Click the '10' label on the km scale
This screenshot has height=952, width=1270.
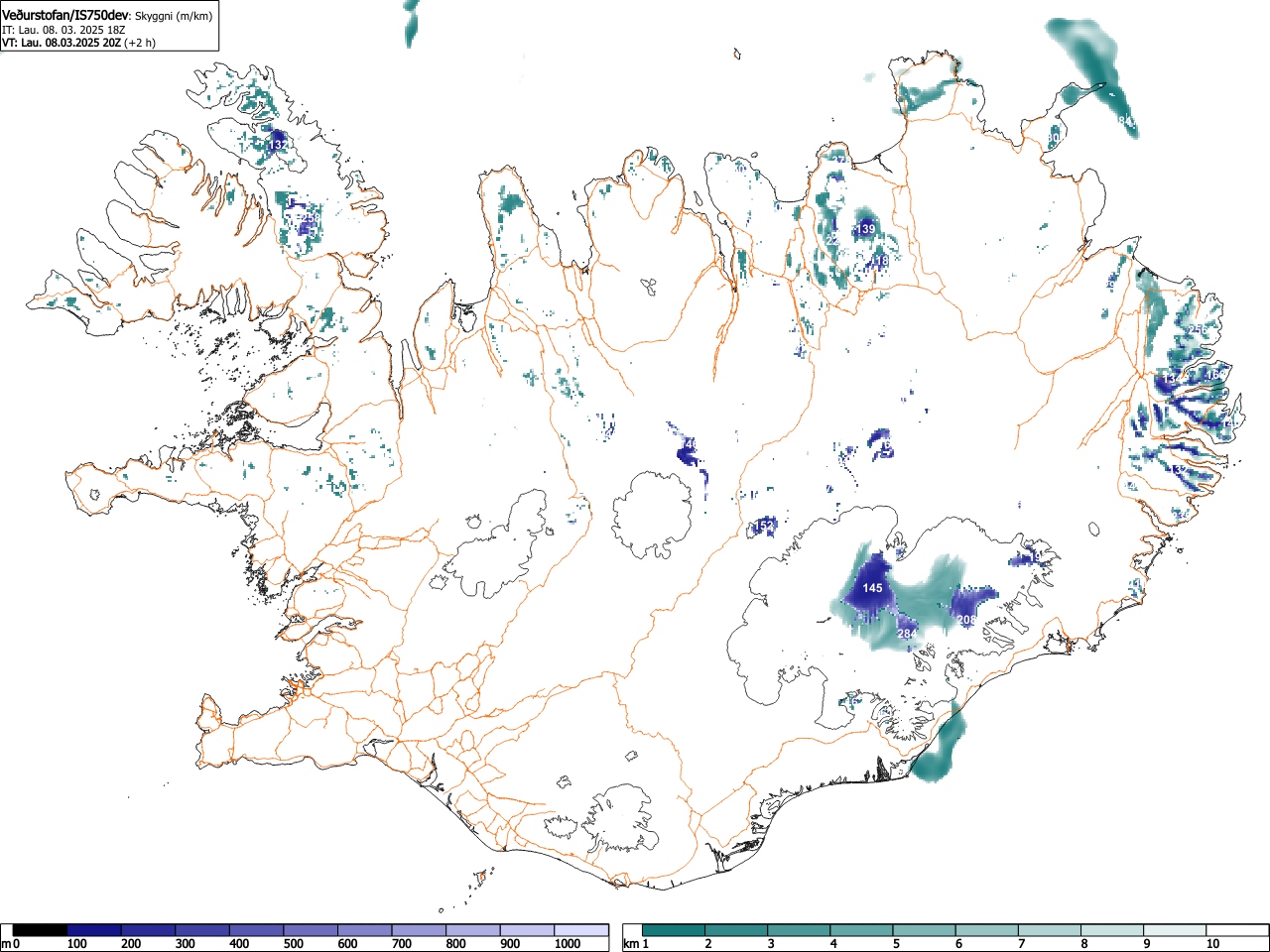[x=1211, y=944]
